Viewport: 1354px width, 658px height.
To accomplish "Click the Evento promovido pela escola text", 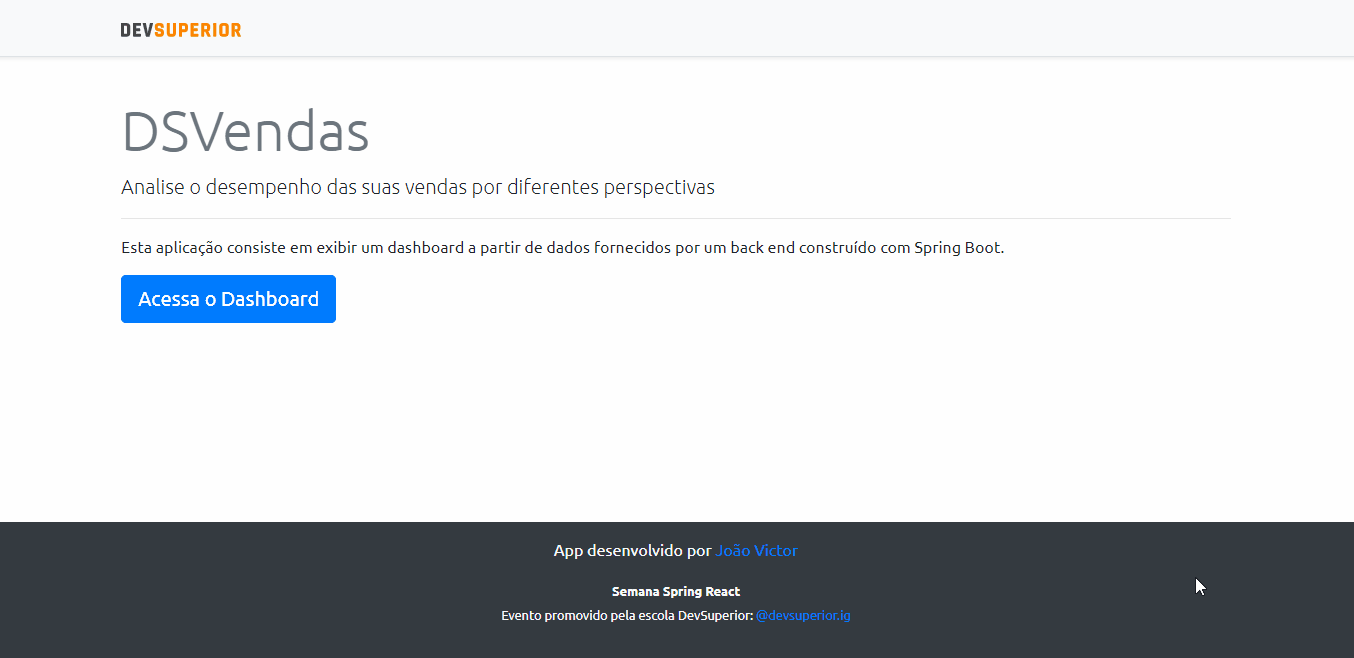I will click(625, 615).
